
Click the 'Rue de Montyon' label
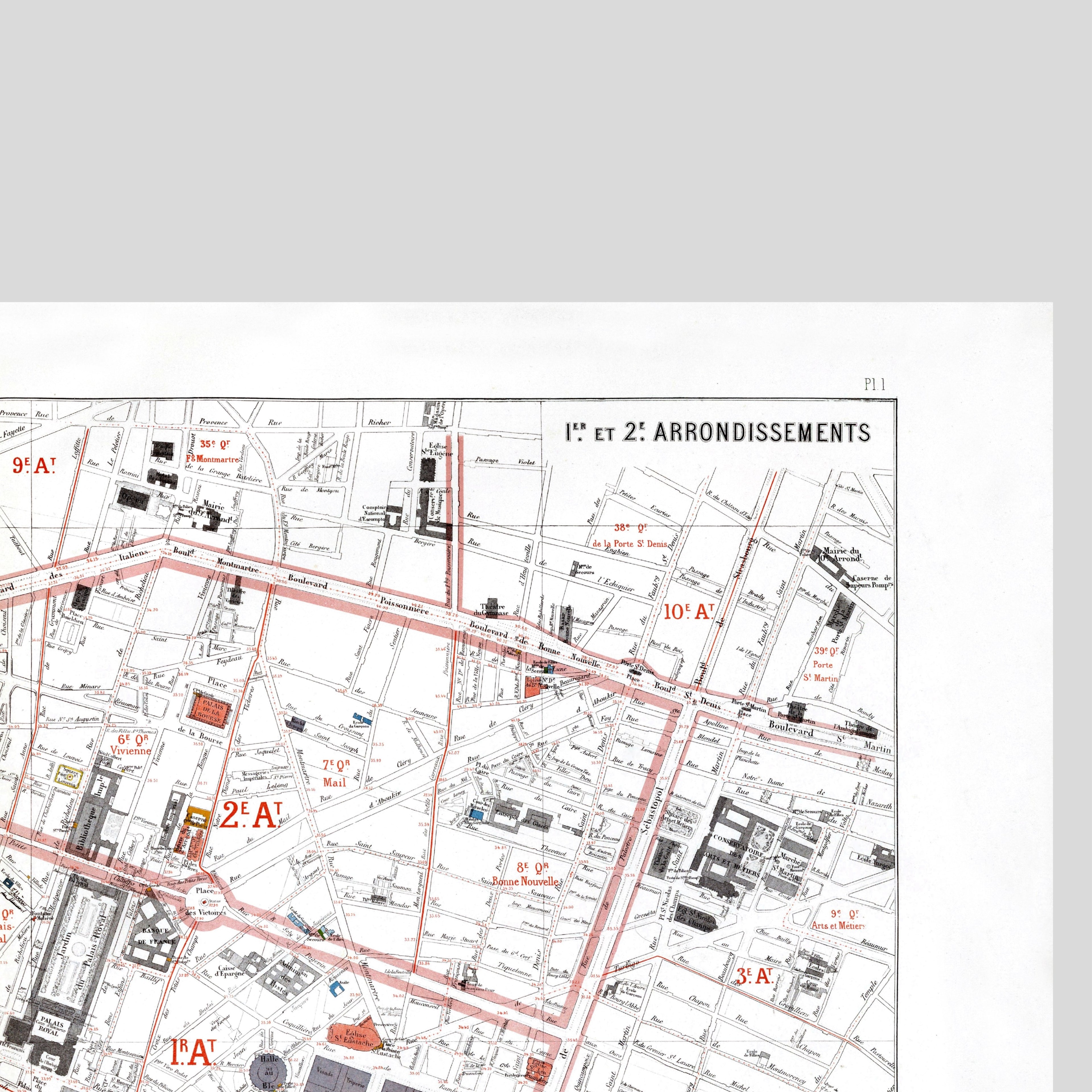(x=310, y=489)
